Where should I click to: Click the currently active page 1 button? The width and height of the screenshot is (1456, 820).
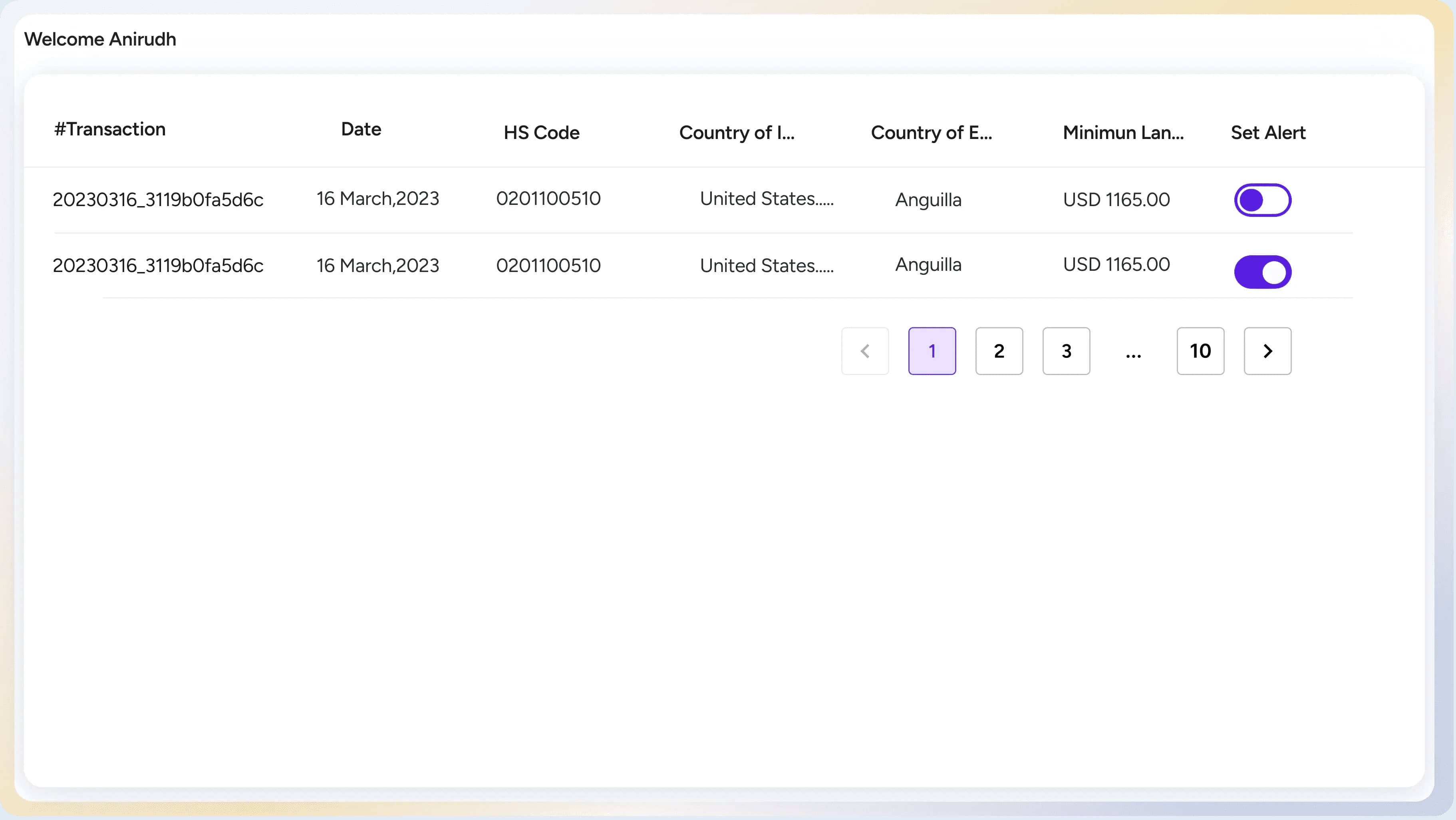932,351
